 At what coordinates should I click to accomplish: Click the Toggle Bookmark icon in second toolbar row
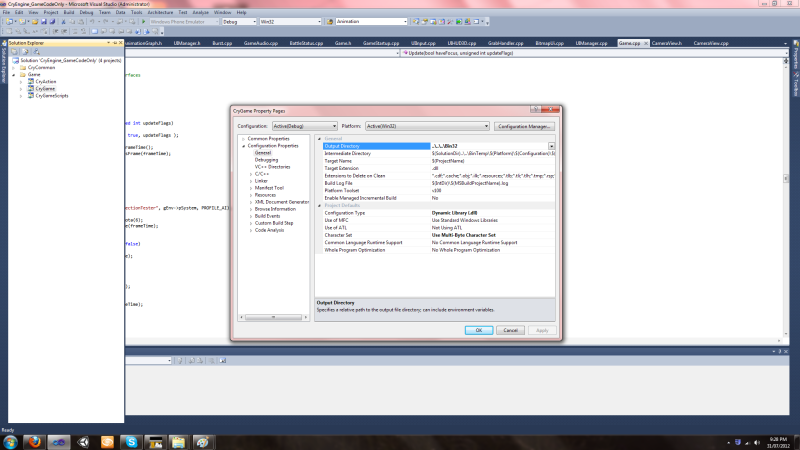(x=94, y=31)
